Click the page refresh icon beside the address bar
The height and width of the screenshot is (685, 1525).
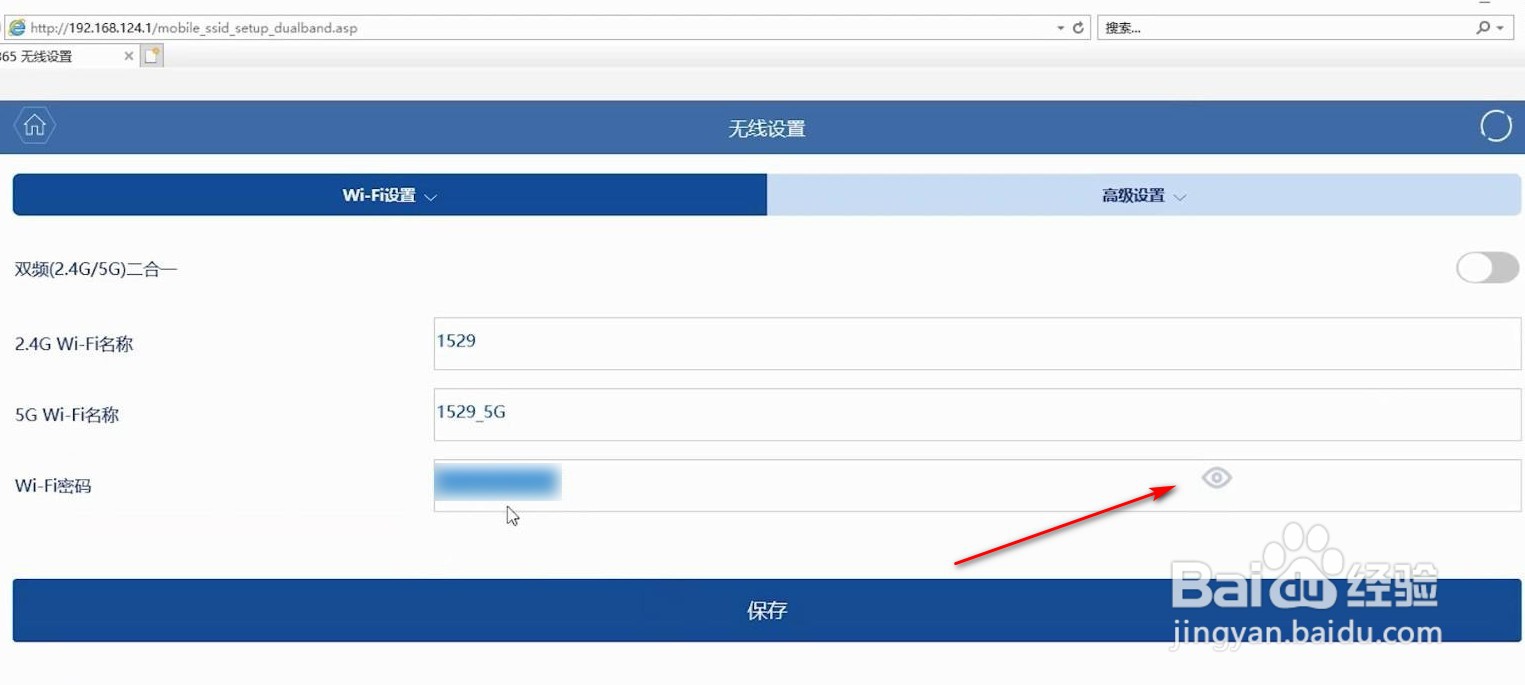coord(1077,27)
